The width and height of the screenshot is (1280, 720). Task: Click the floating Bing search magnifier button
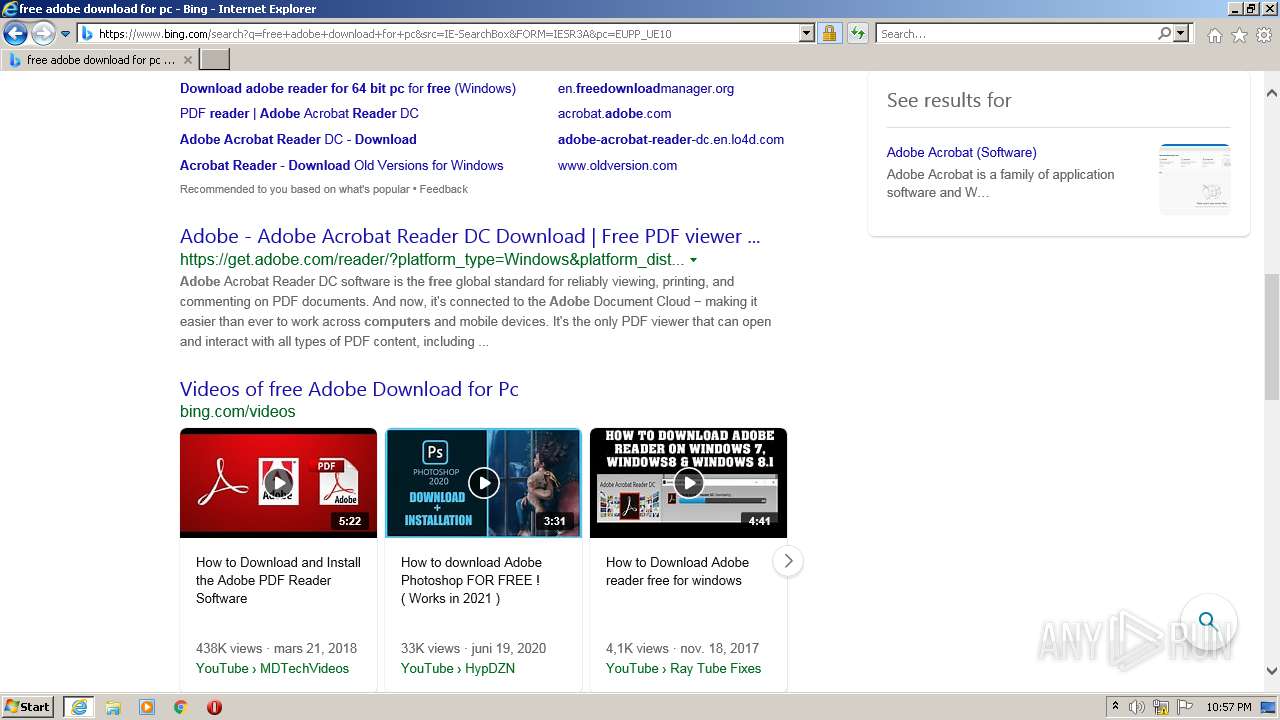[1208, 621]
